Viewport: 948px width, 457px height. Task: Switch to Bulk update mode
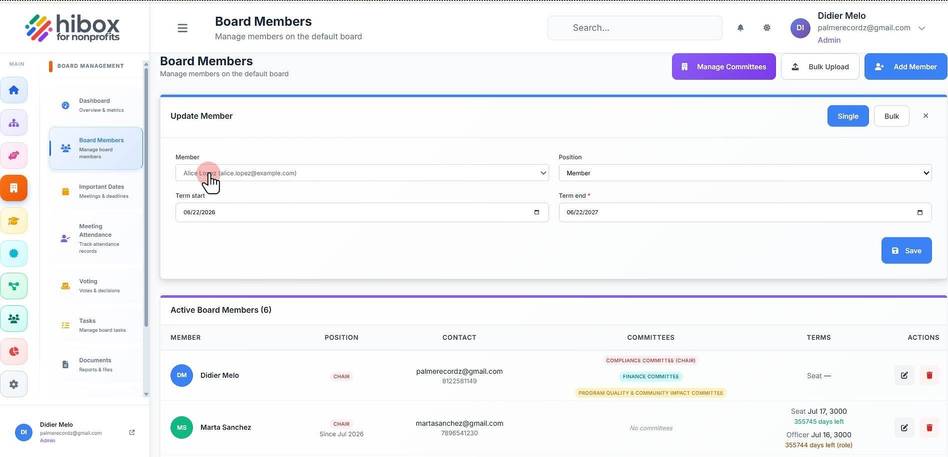[x=891, y=116]
